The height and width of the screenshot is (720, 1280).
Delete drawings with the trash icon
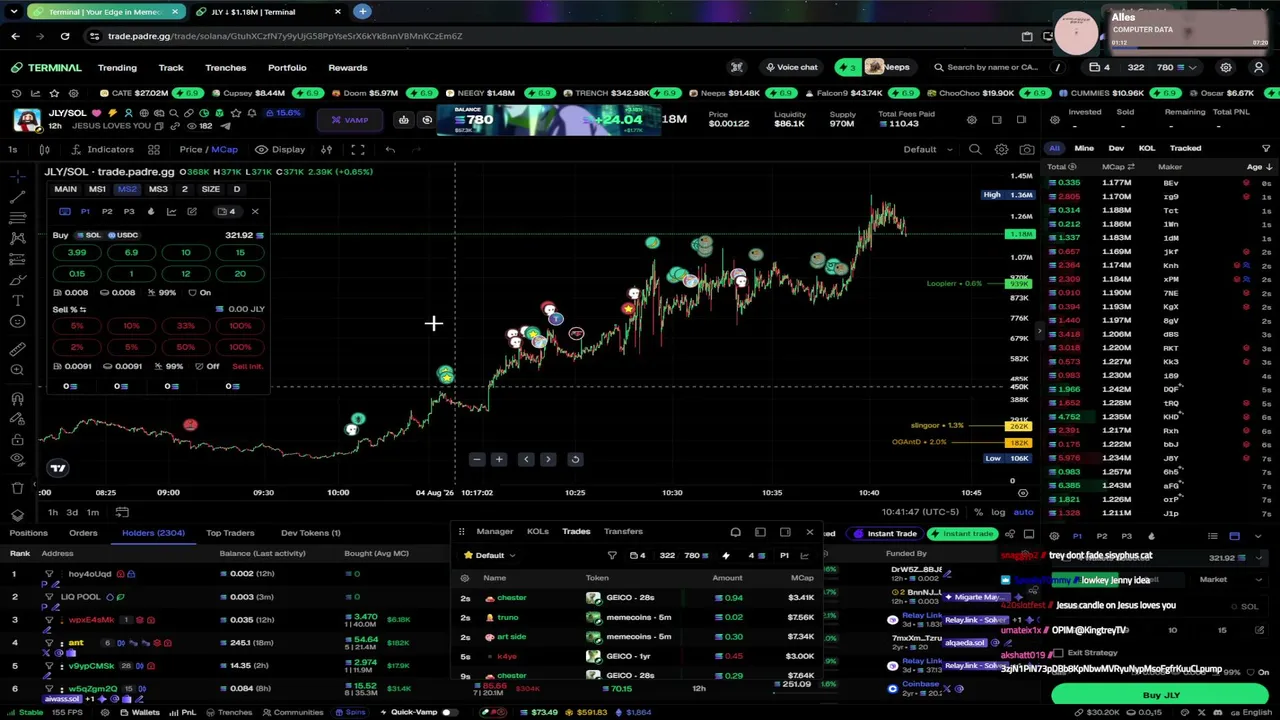(x=17, y=487)
